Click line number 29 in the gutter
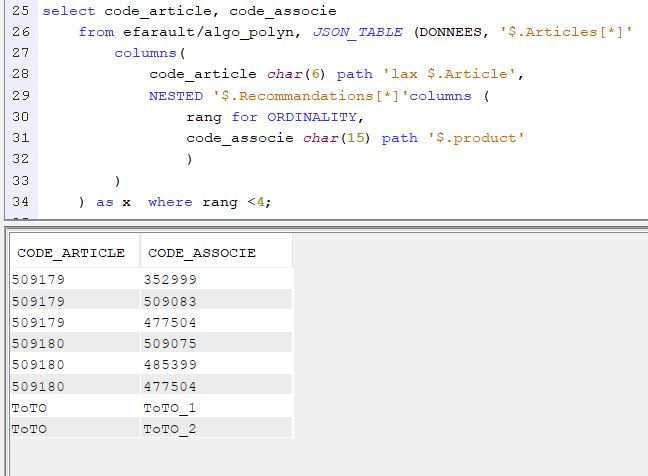Viewport: 648px width, 476px height. click(x=21, y=96)
